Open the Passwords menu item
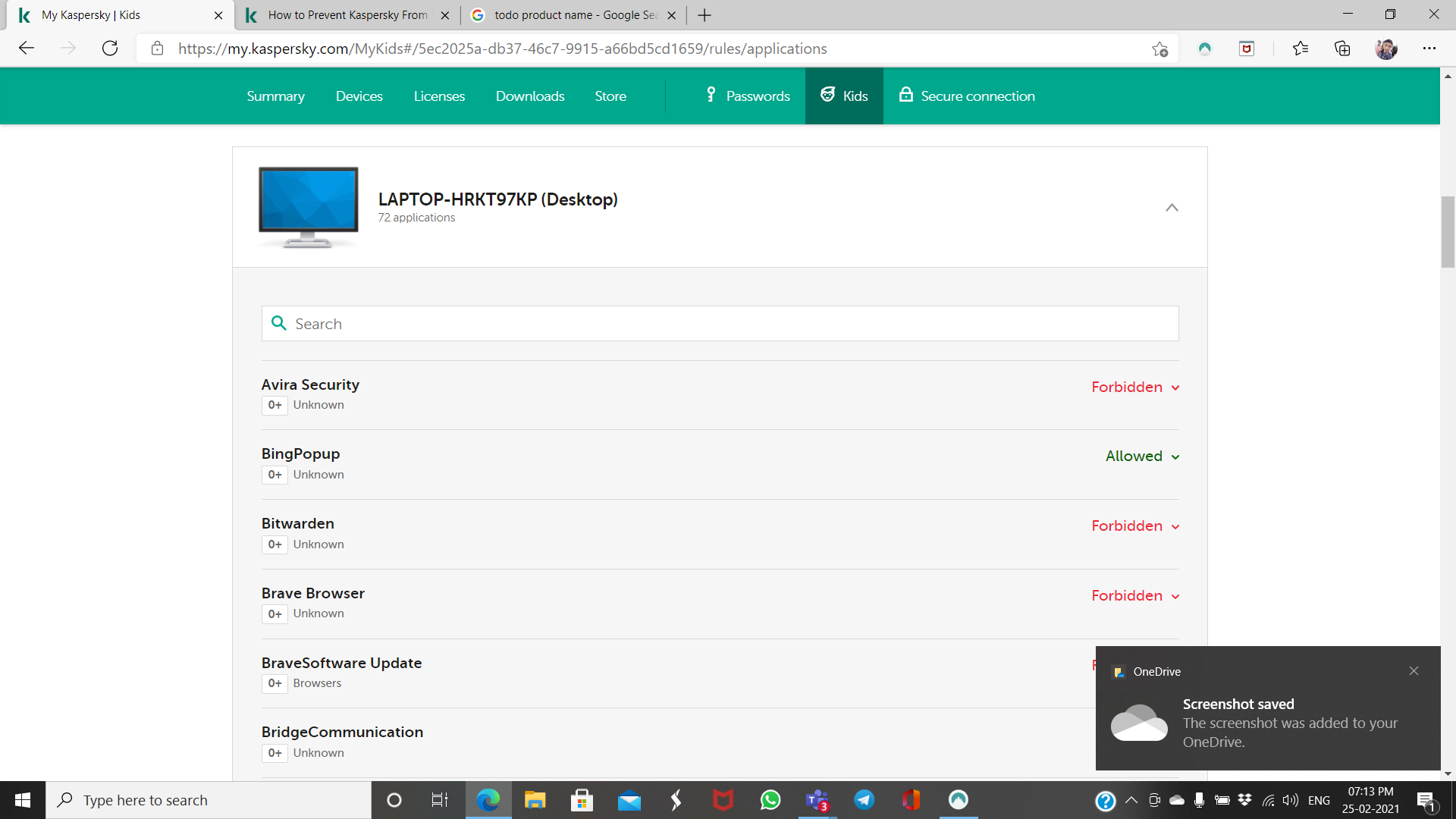The height and width of the screenshot is (819, 1456). (x=748, y=96)
